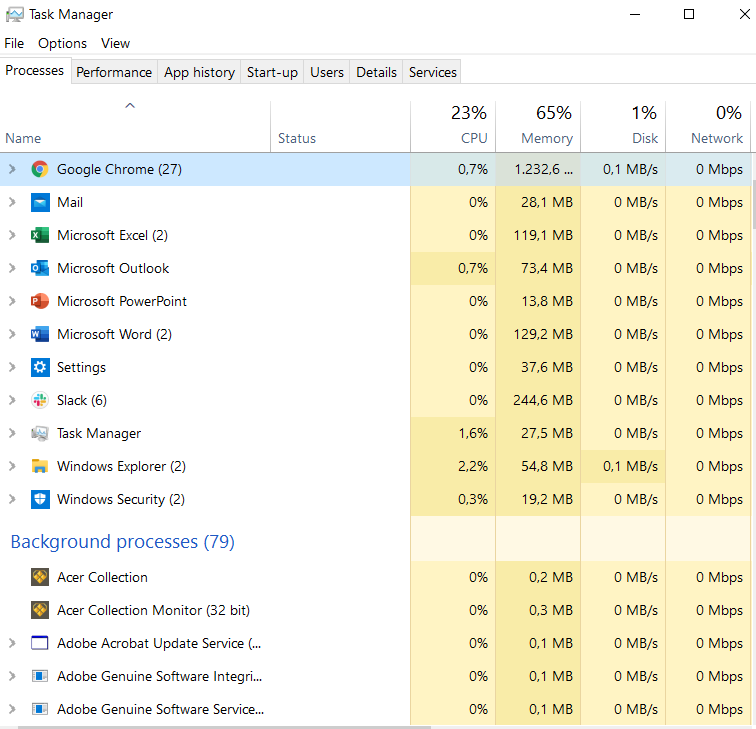Image resolution: width=756 pixels, height=729 pixels.
Task: Sort by the CPU column header
Action: [x=453, y=126]
